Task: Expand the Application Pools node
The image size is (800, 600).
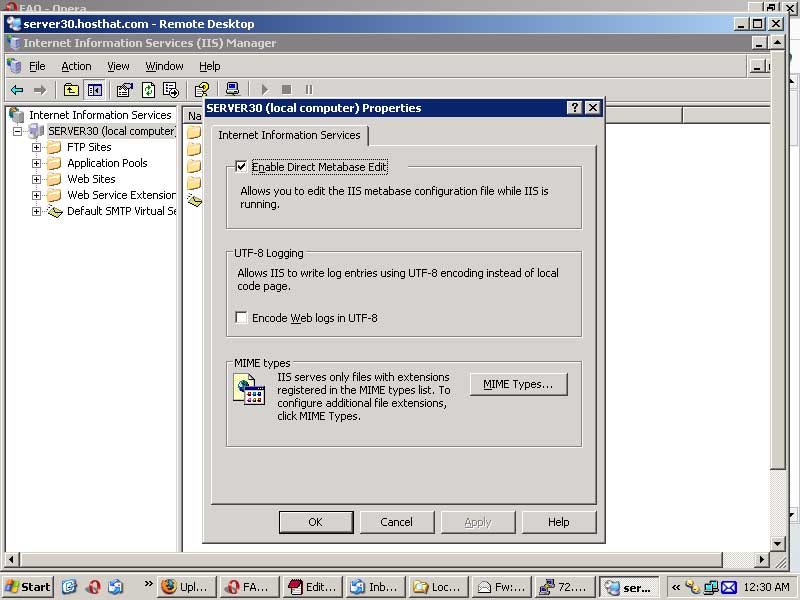Action: coord(36,163)
